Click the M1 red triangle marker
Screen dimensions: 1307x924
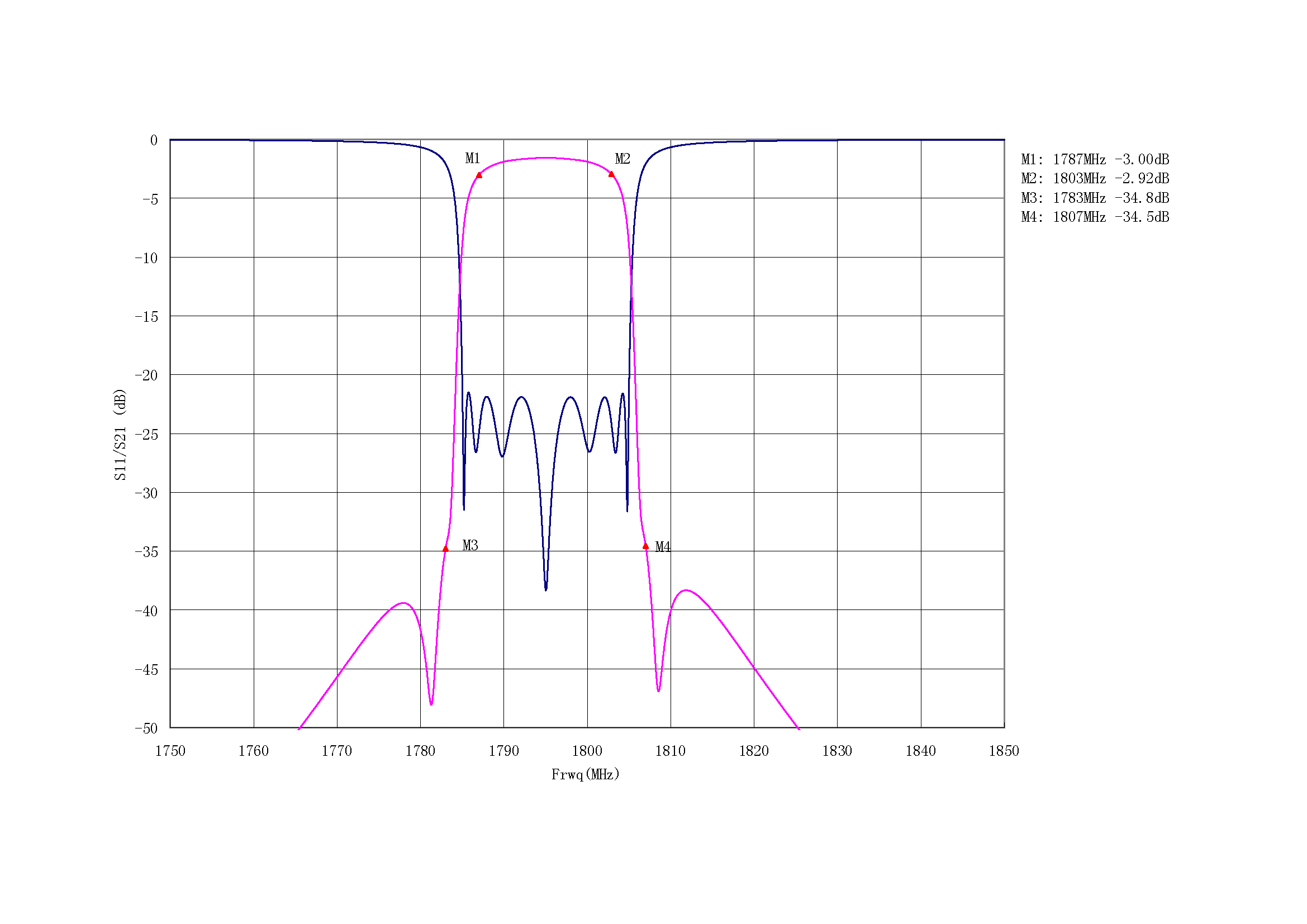pyautogui.click(x=479, y=175)
